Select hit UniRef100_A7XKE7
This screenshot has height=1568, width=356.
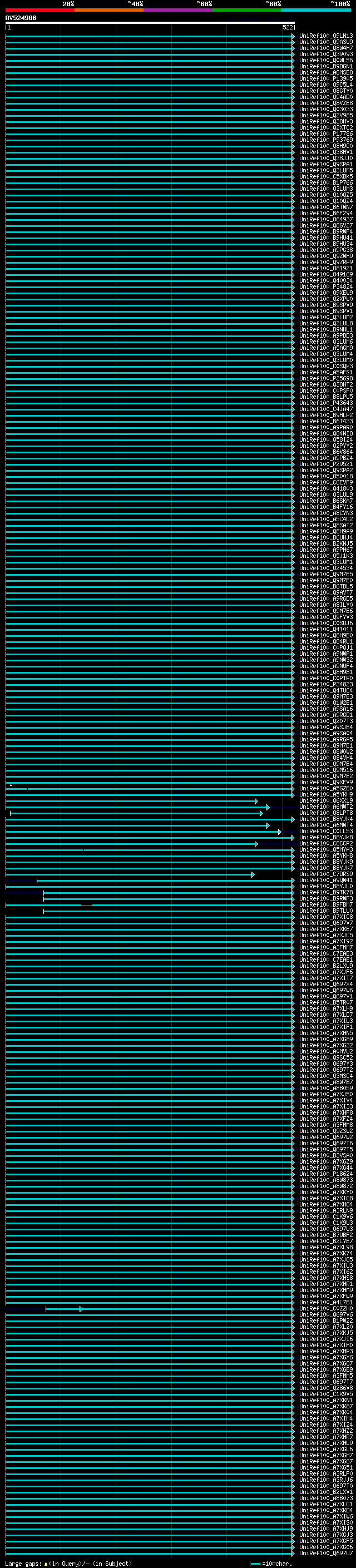[326, 929]
